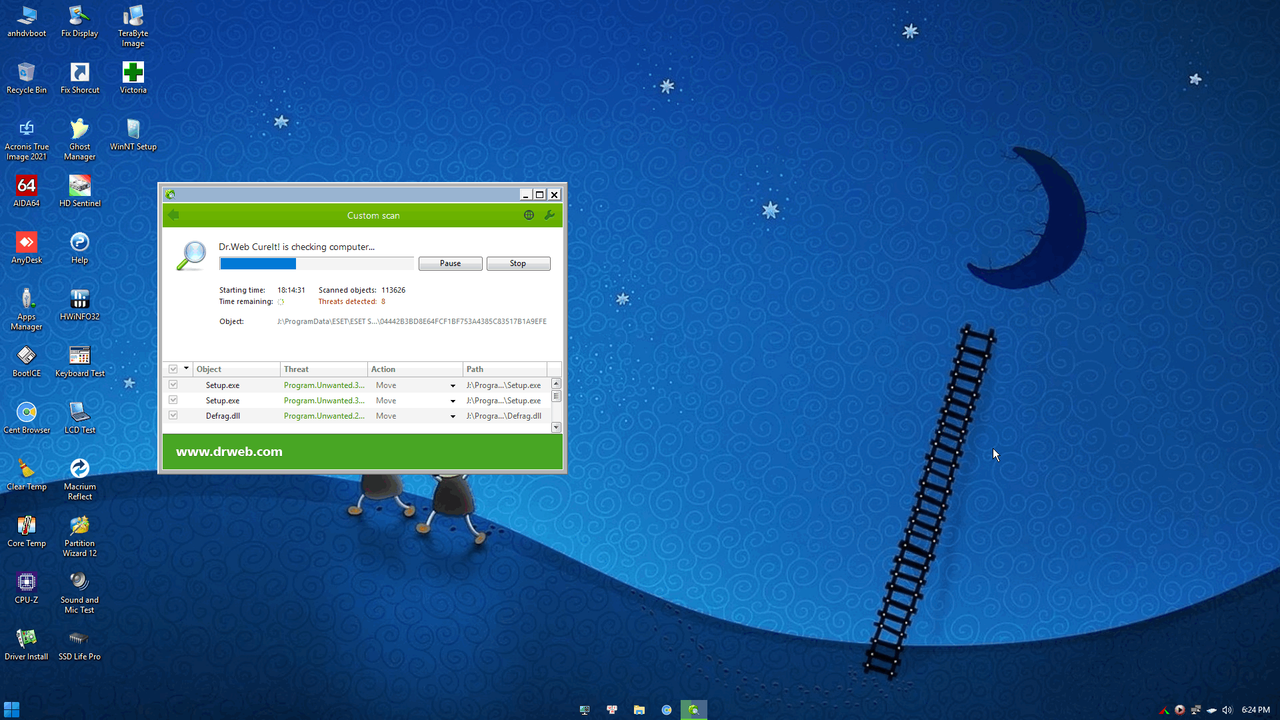Click the back arrow in Dr.Web header
The image size is (1280, 720).
[x=173, y=215]
